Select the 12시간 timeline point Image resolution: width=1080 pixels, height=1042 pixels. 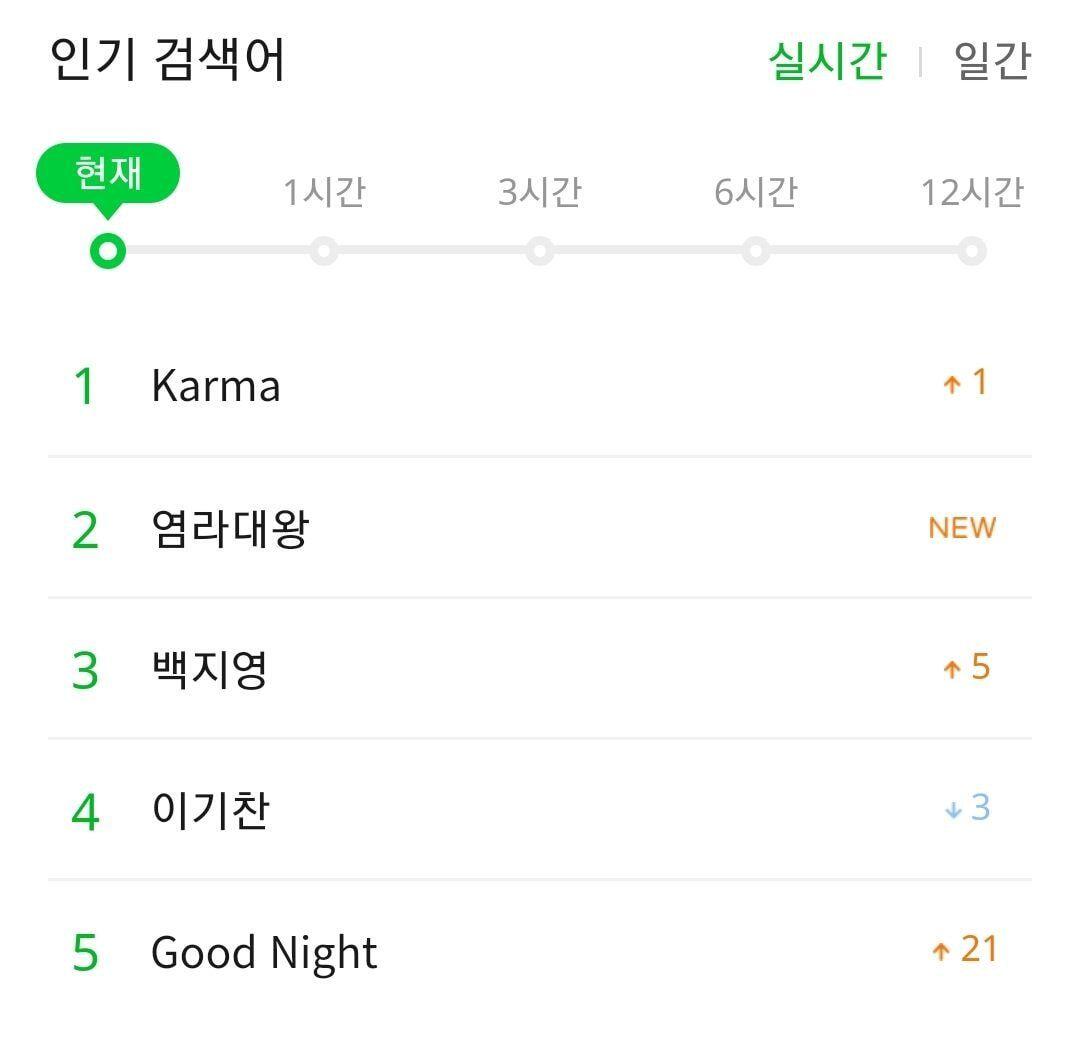point(971,250)
